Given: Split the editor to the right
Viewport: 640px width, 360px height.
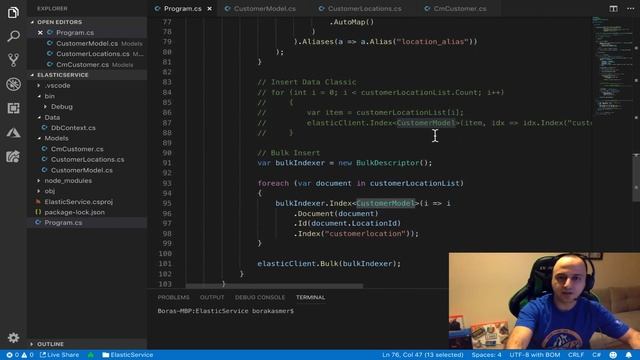Looking at the screenshot, I should click(x=613, y=9).
